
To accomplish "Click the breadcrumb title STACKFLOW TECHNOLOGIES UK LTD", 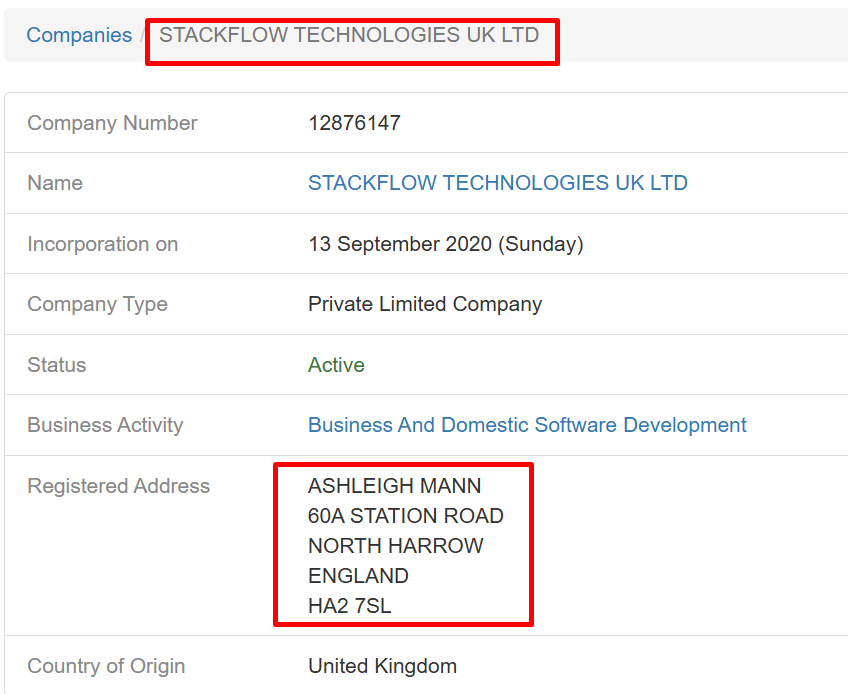I will (x=349, y=35).
